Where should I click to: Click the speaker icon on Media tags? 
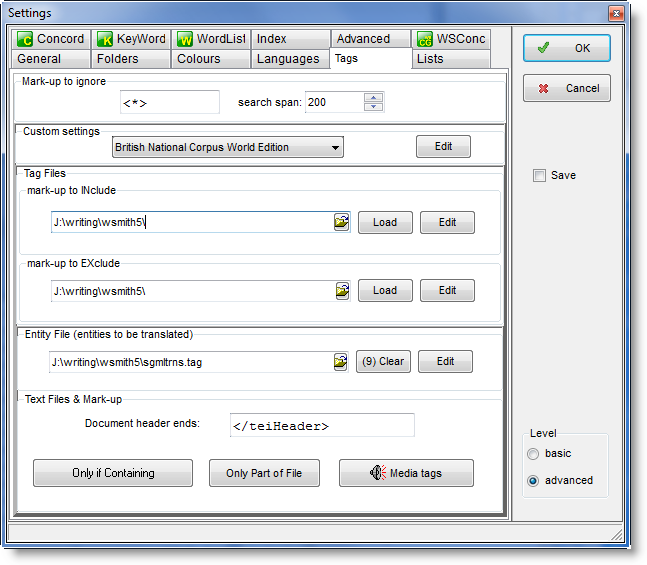click(x=378, y=473)
